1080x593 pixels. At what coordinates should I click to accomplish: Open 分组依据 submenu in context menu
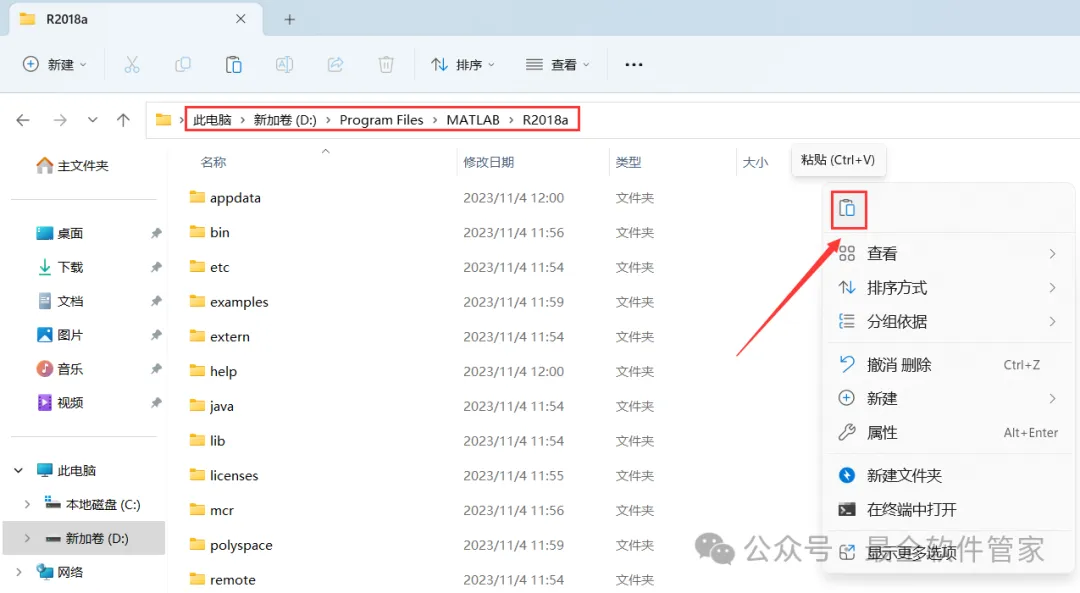(947, 321)
